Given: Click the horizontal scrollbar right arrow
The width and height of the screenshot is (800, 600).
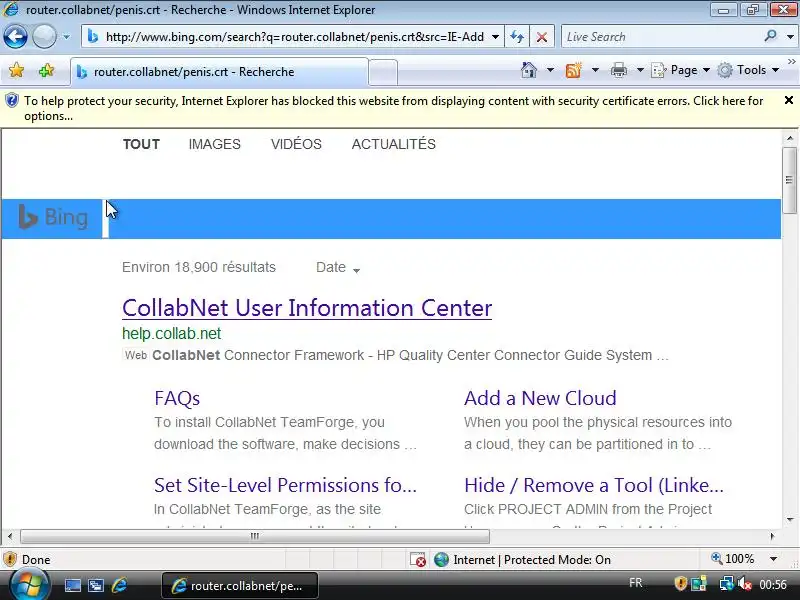Looking at the screenshot, I should click(x=772, y=536).
